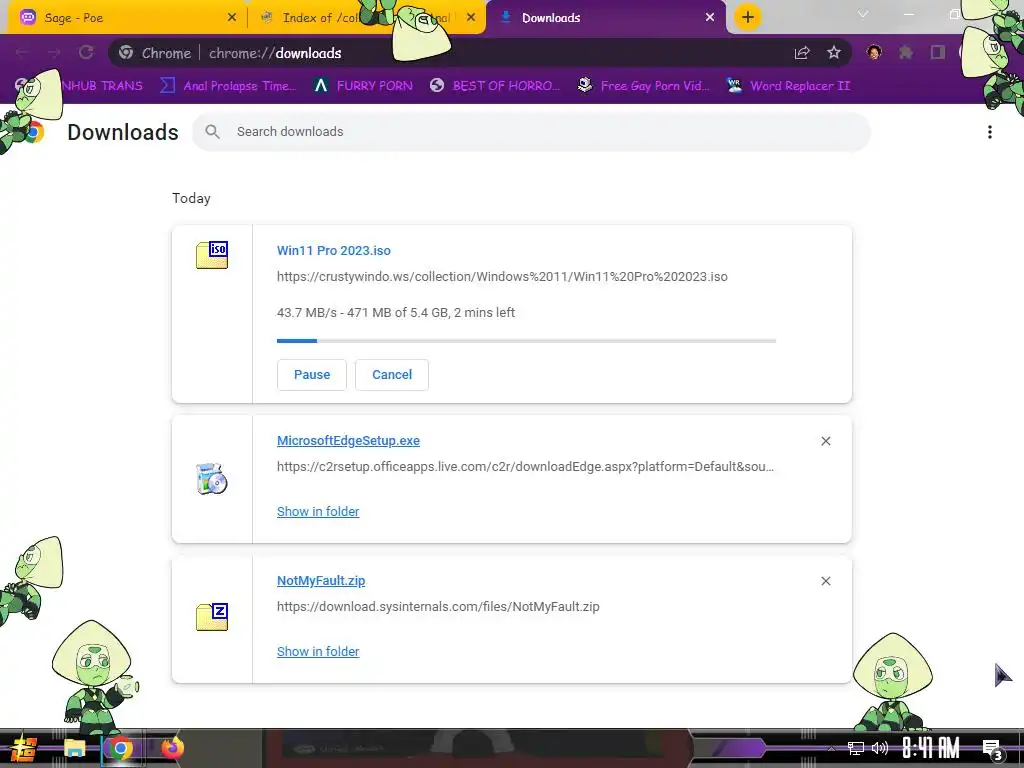Screen dimensions: 1024x768
Task: Show MicrosoftEdgeSetup.exe in folder
Action: tap(318, 512)
